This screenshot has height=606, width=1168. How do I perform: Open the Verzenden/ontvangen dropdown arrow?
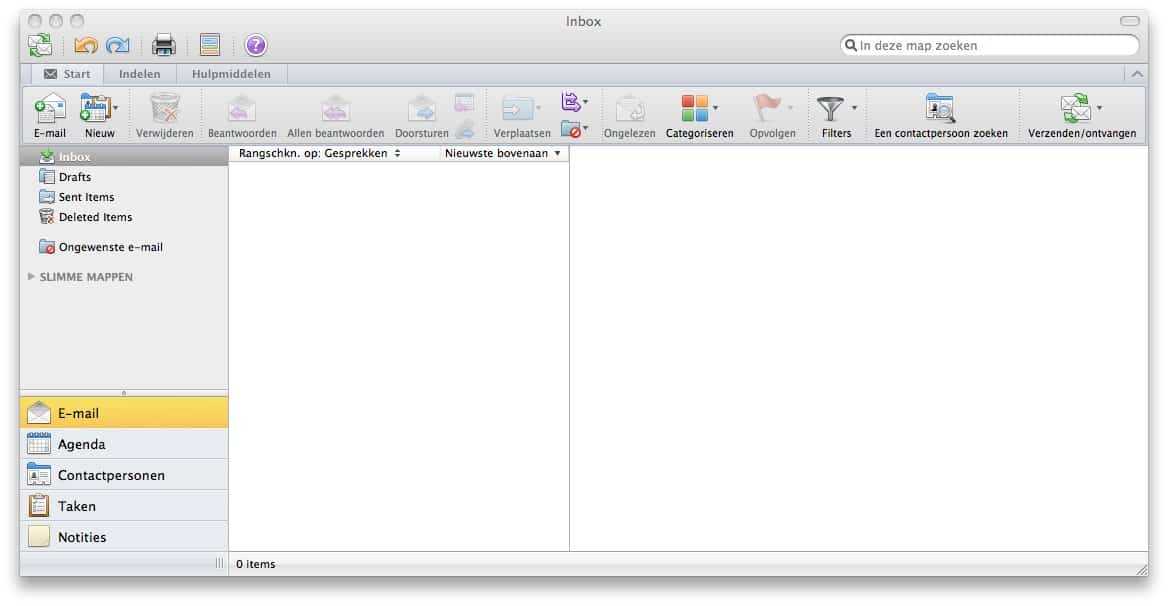coord(1099,109)
